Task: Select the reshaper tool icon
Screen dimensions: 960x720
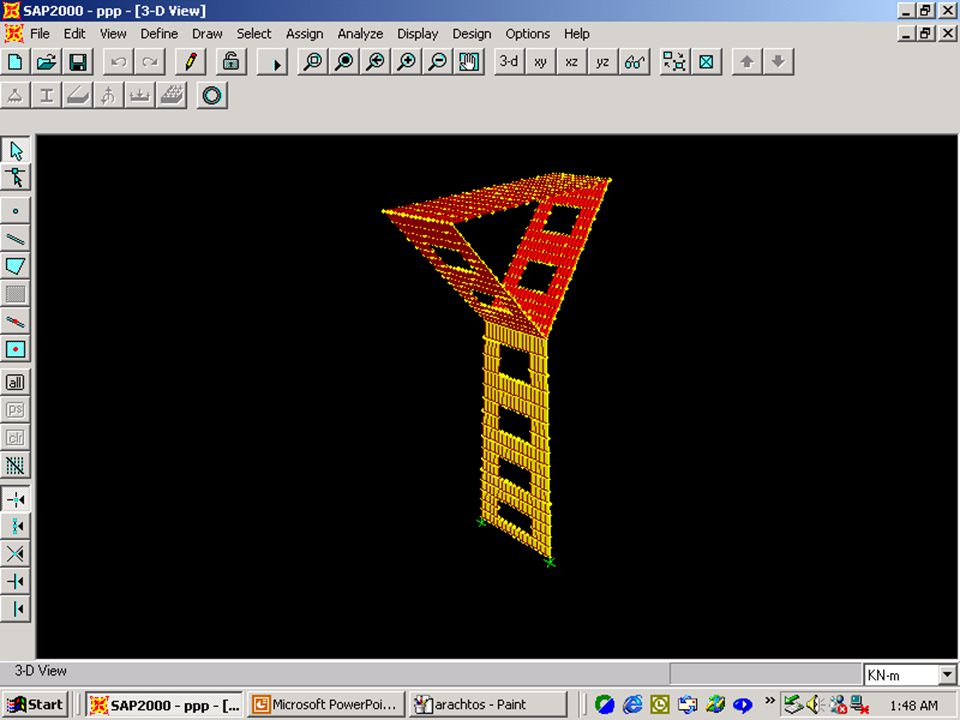Action: (x=15, y=178)
